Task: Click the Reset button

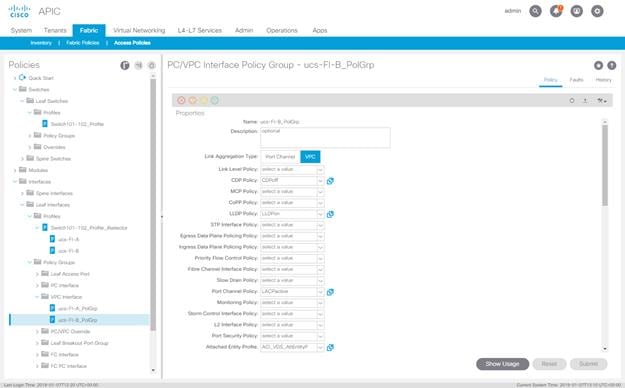Action: tap(549, 364)
